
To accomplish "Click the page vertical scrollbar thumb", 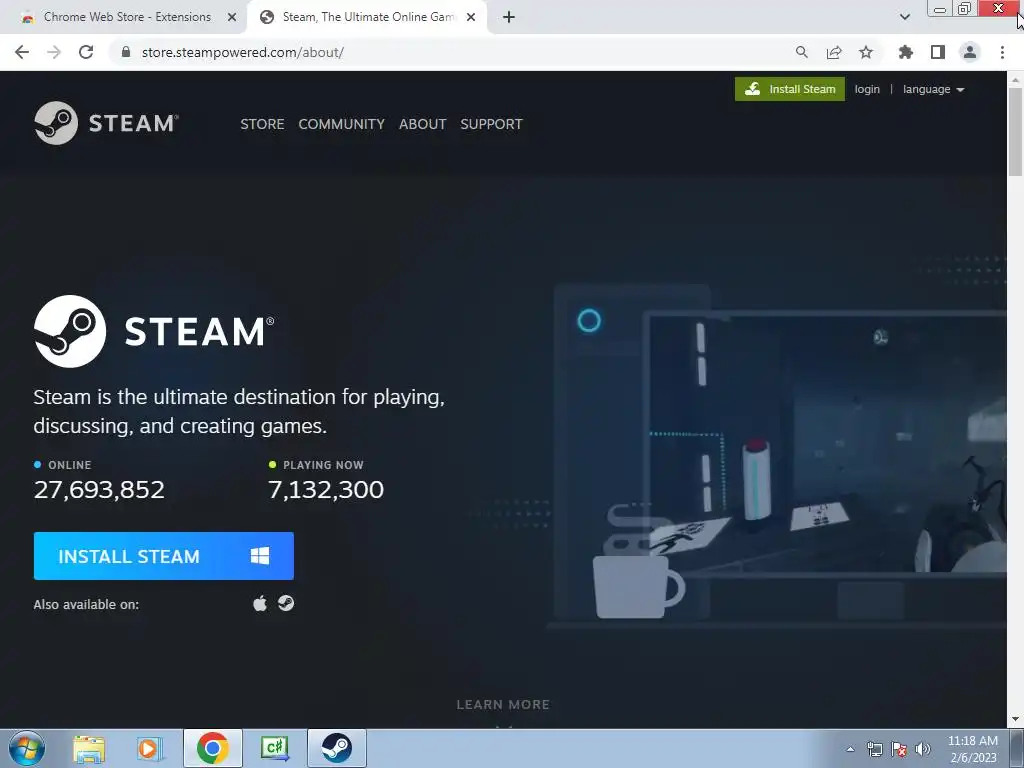I will 1015,132.
